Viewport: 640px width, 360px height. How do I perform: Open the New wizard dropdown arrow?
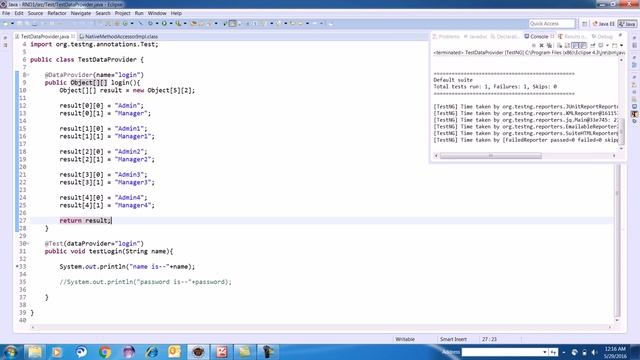pyautogui.click(x=12, y=24)
